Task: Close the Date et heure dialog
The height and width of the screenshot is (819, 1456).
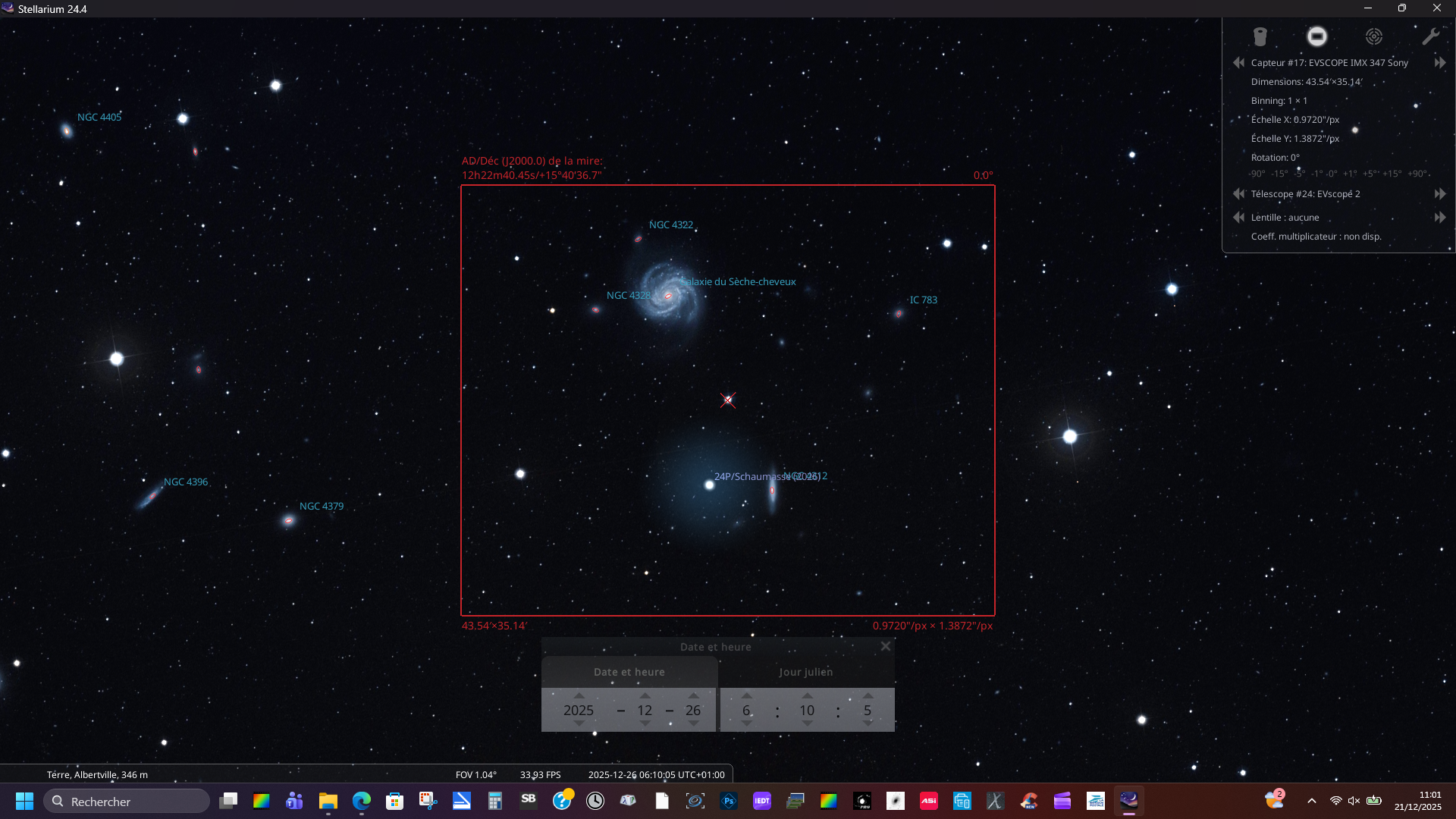Action: [x=885, y=646]
